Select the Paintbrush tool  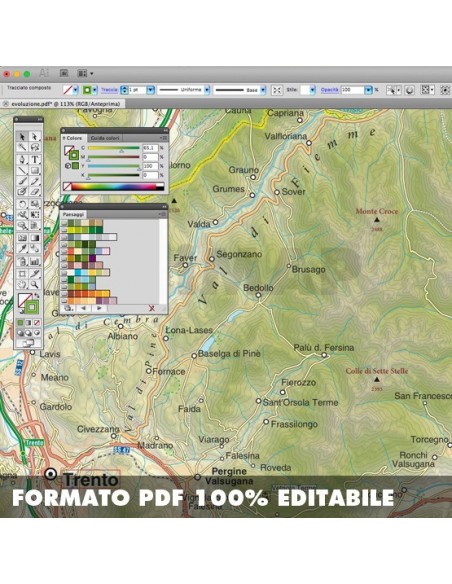point(22,181)
